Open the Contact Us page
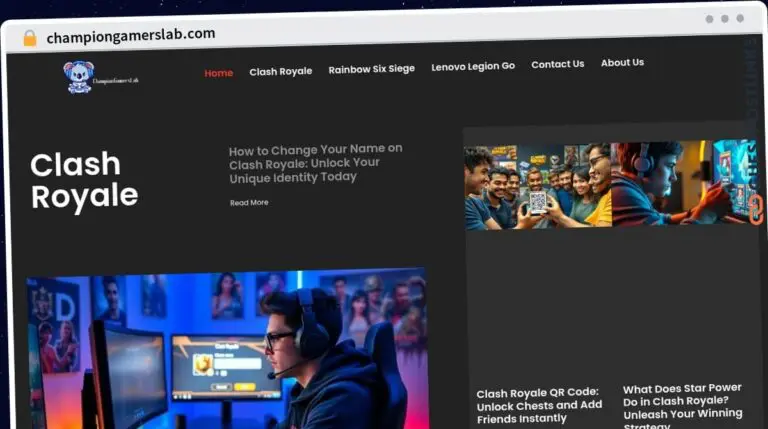 point(558,64)
